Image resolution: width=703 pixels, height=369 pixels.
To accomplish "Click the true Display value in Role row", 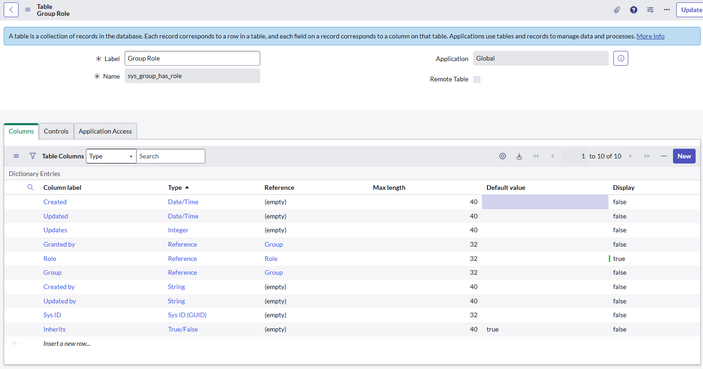I will (x=619, y=259).
